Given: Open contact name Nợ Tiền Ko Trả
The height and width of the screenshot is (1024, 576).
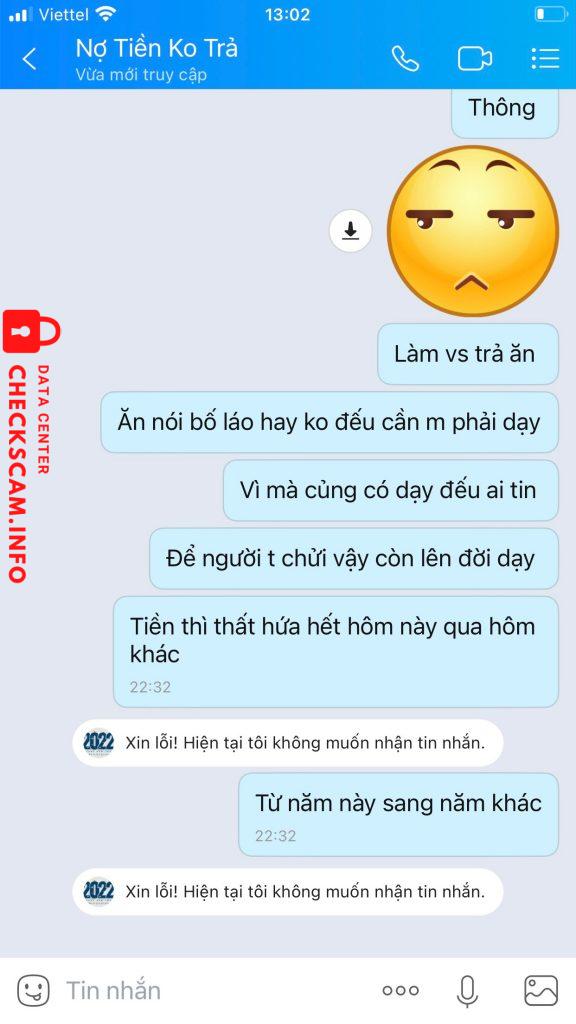Looking at the screenshot, I should click(157, 48).
